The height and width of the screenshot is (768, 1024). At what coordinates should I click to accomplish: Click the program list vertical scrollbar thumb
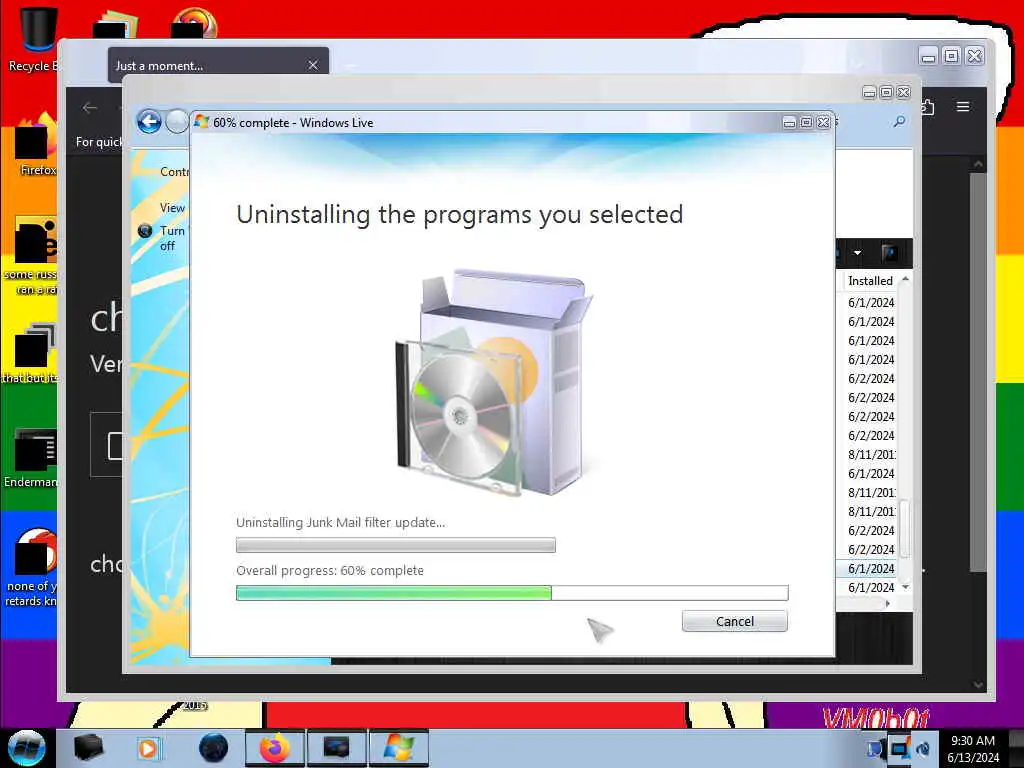point(905,528)
